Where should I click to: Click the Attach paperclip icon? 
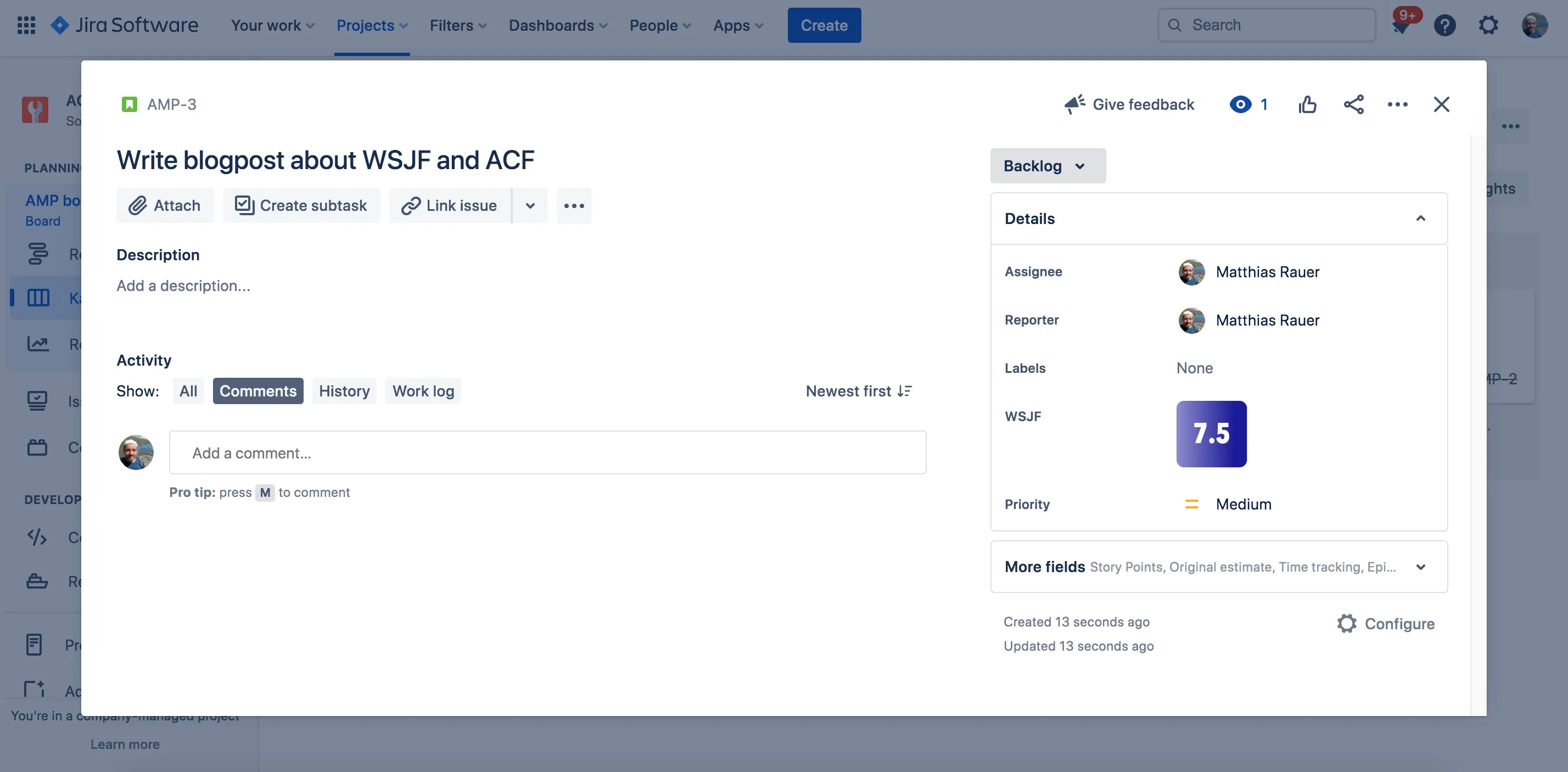[x=140, y=205]
